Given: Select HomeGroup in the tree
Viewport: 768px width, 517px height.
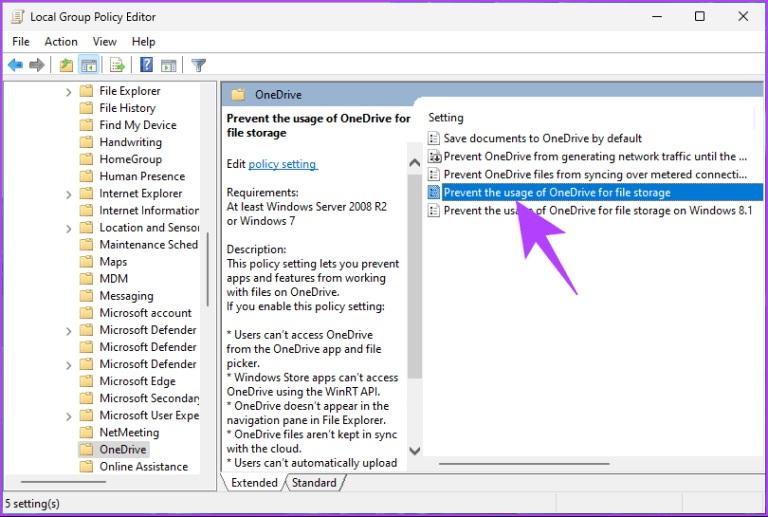Looking at the screenshot, I should (130, 159).
